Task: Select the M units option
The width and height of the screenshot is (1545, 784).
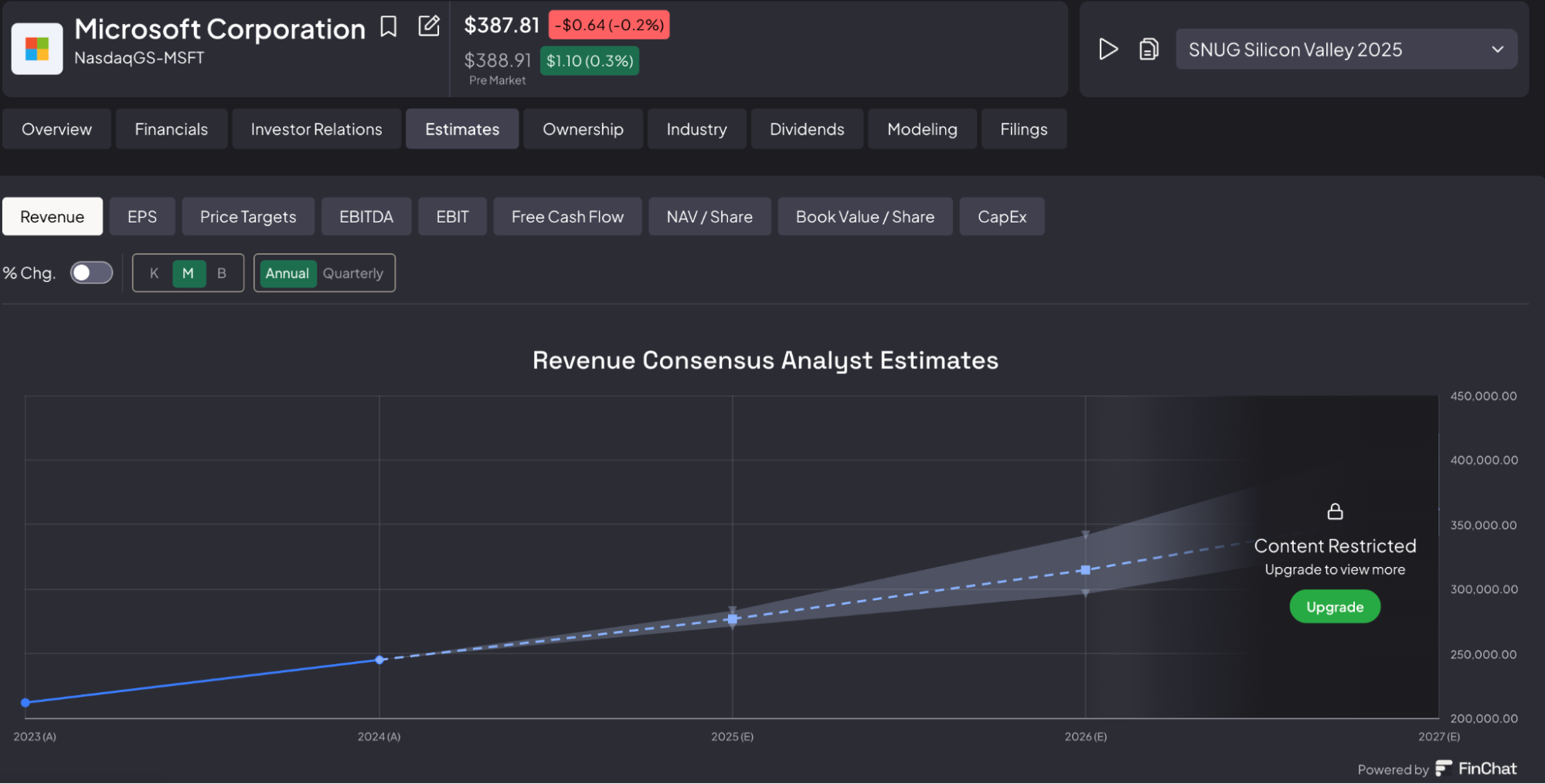Action: [188, 273]
